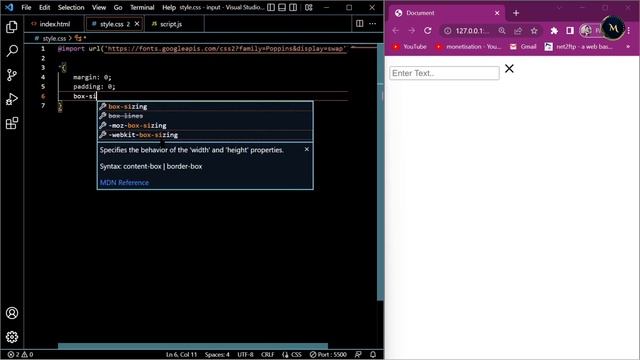This screenshot has width=640, height=360.
Task: Toggle primary sidebar layout icon
Action: tap(271, 7)
